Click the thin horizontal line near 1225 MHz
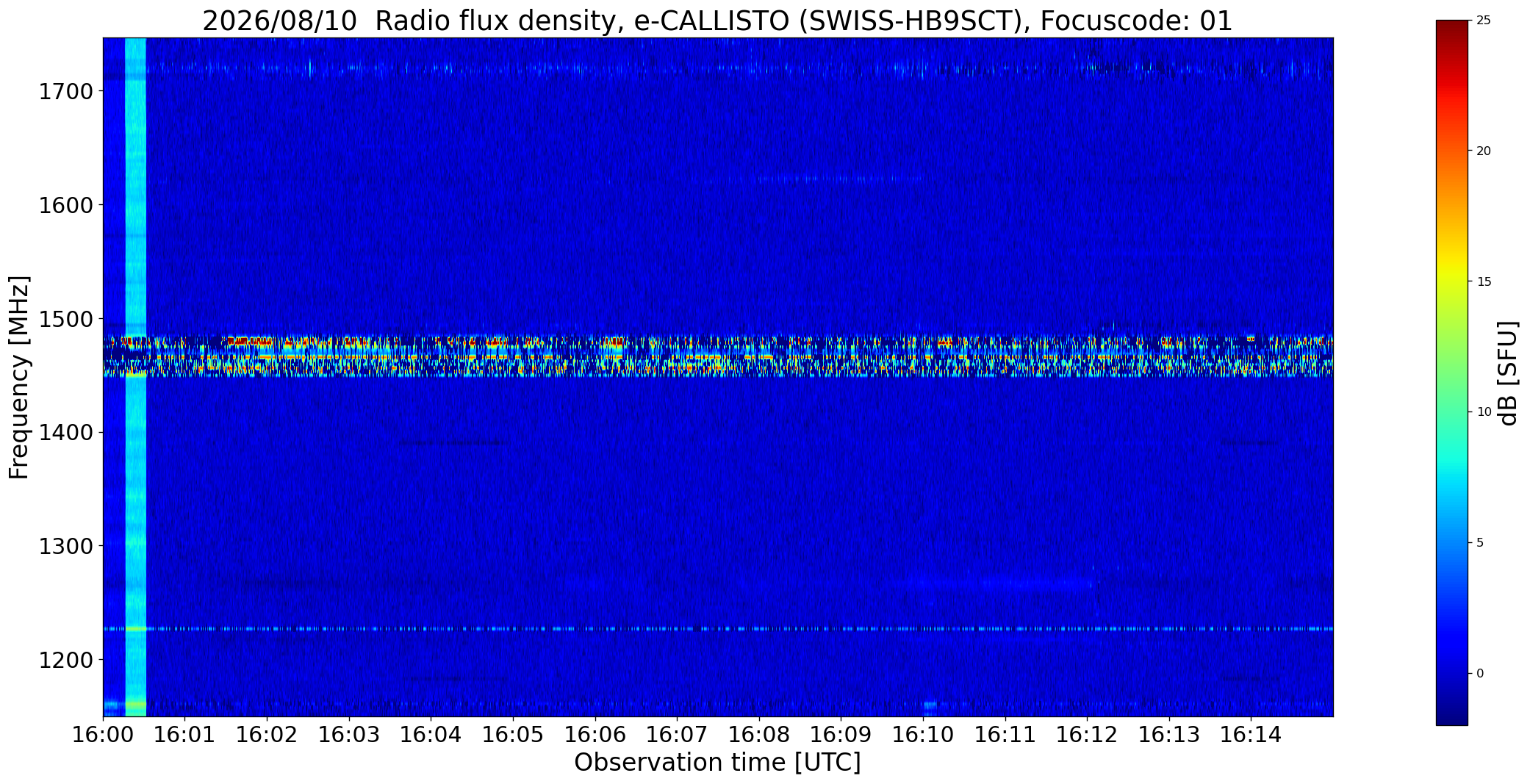Viewport: 1530px width, 784px height. (x=718, y=629)
